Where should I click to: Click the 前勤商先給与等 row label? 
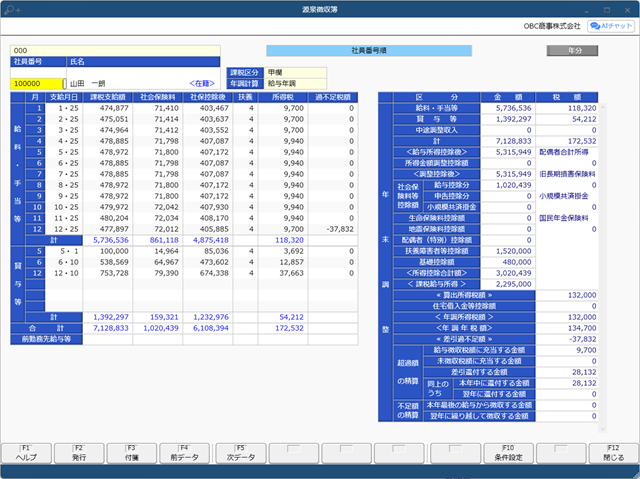[47, 339]
